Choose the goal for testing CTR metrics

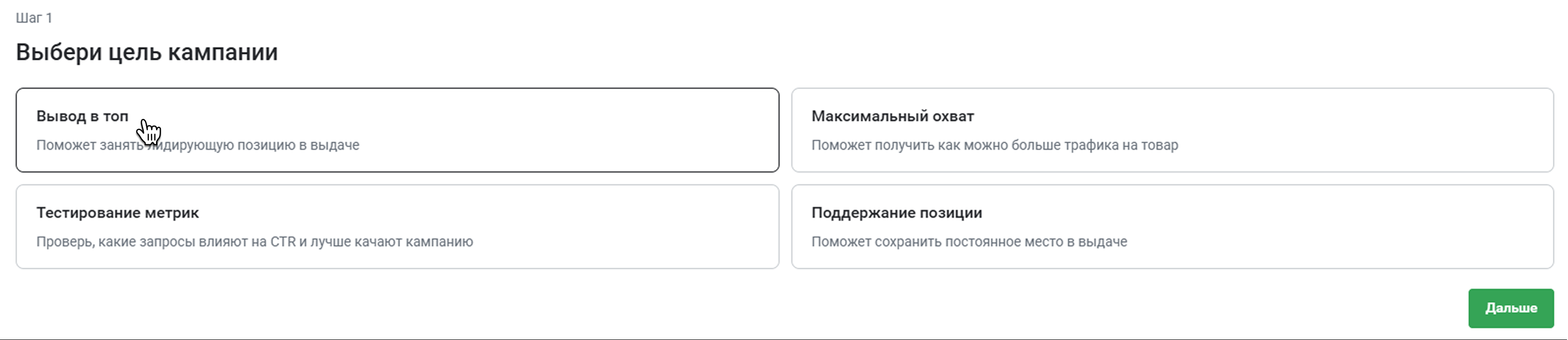(398, 227)
